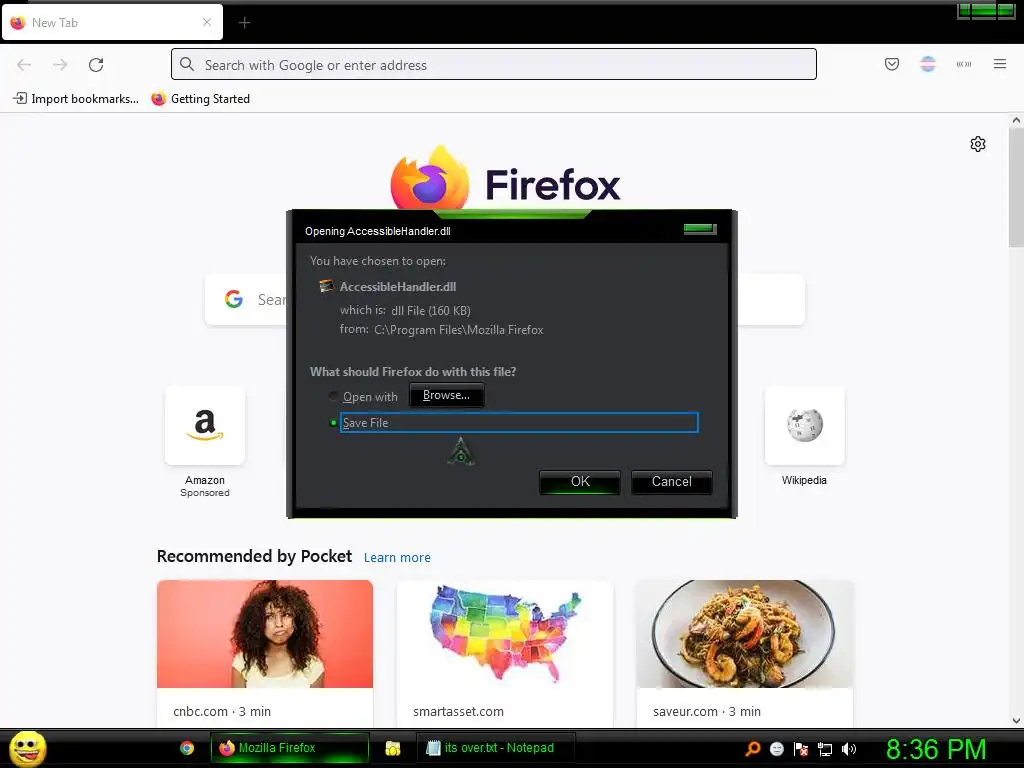This screenshot has width=1024, height=768.
Task: Open Getting Started bookmark
Action: pyautogui.click(x=200, y=99)
